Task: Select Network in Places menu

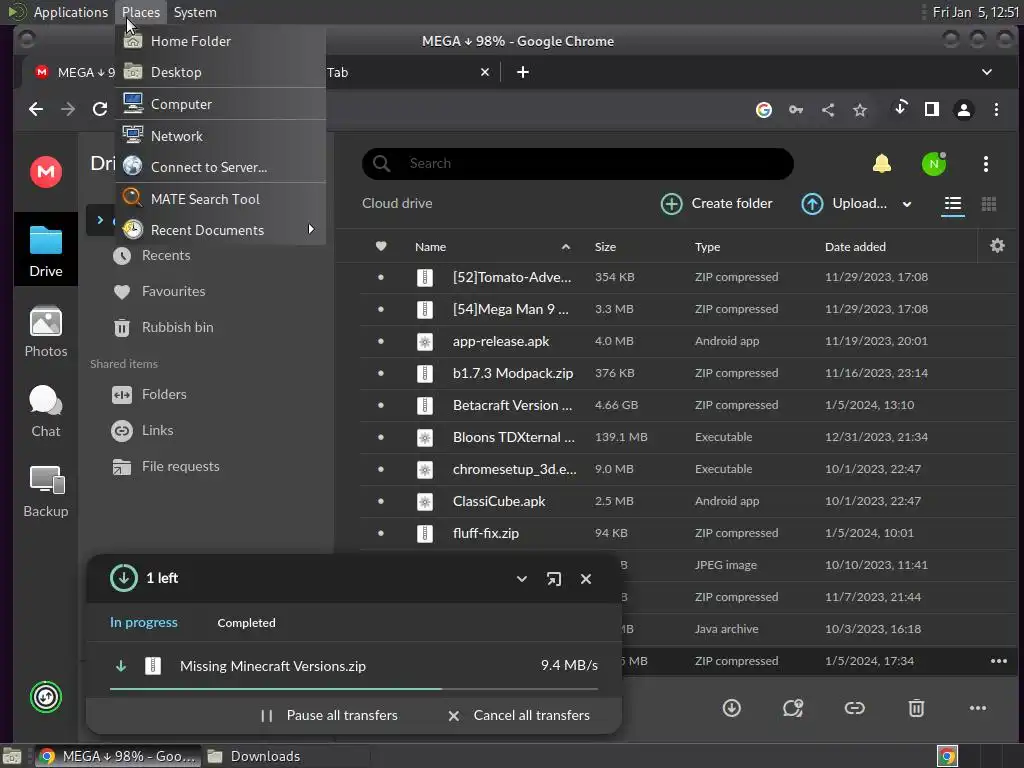Action: 221,136
